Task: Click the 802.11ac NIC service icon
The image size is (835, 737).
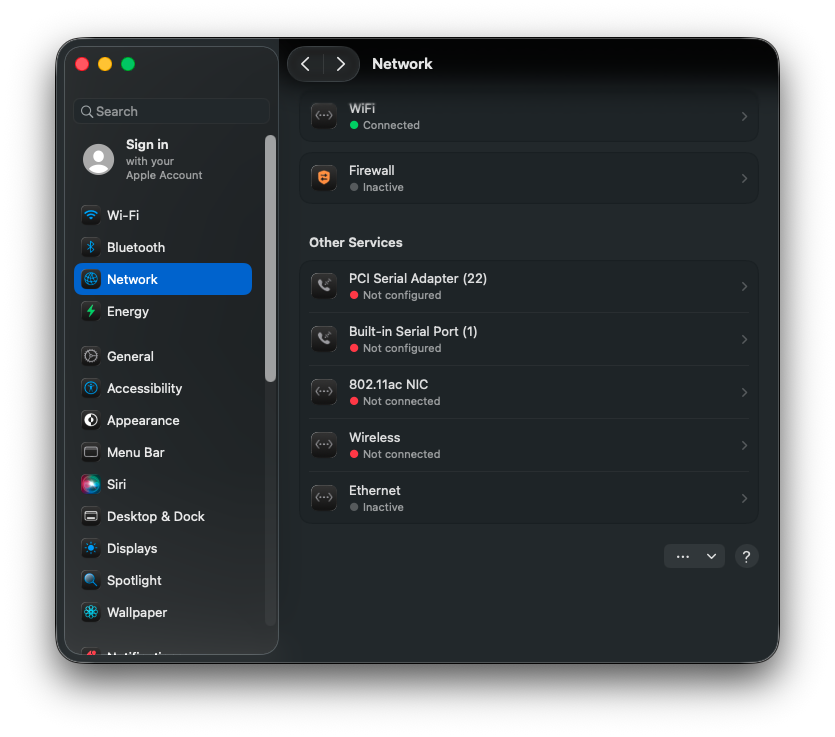Action: (324, 392)
